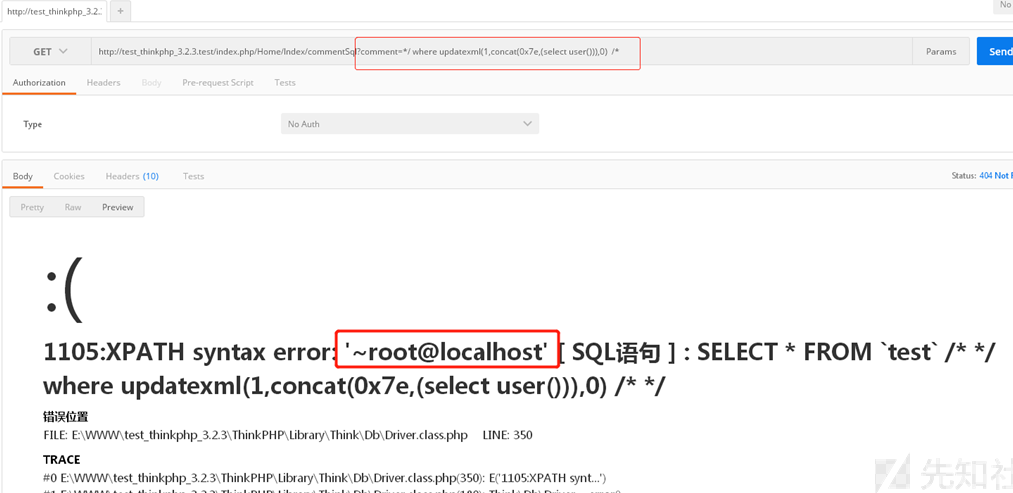Click the #0 trace line

click(x=324, y=478)
